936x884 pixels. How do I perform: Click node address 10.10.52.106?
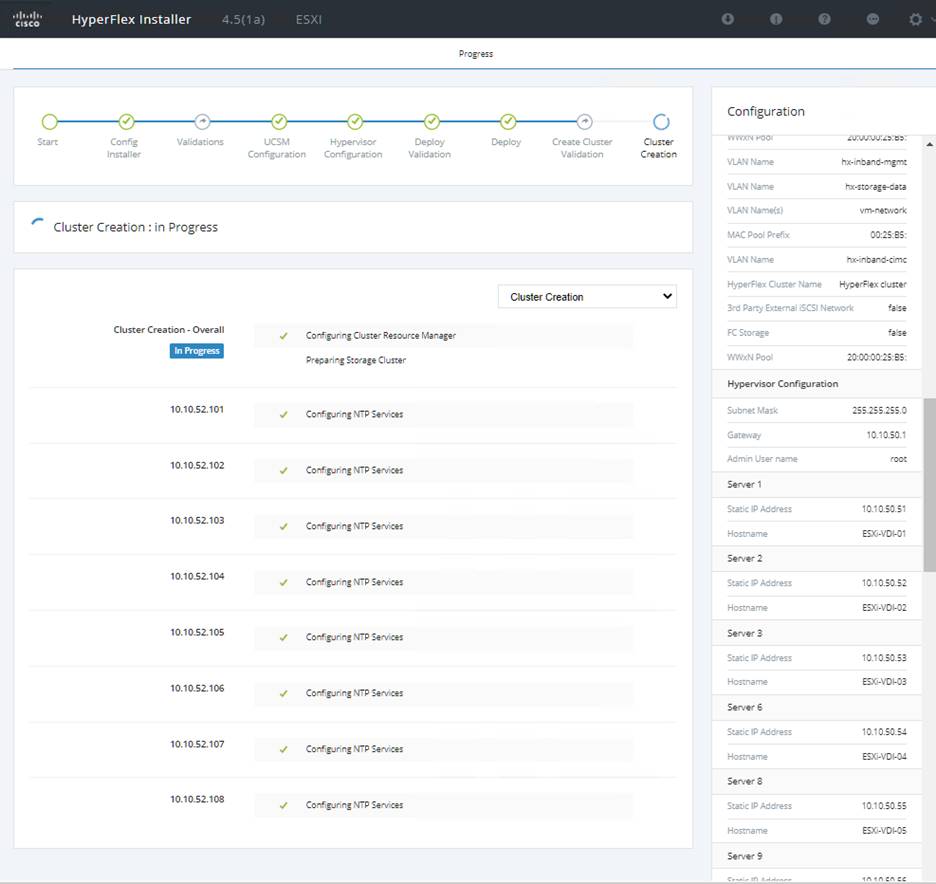(197, 688)
